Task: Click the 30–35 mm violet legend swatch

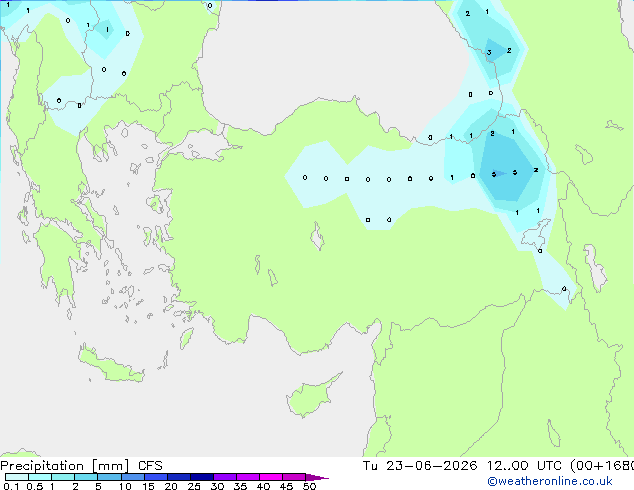Action: tap(225, 477)
